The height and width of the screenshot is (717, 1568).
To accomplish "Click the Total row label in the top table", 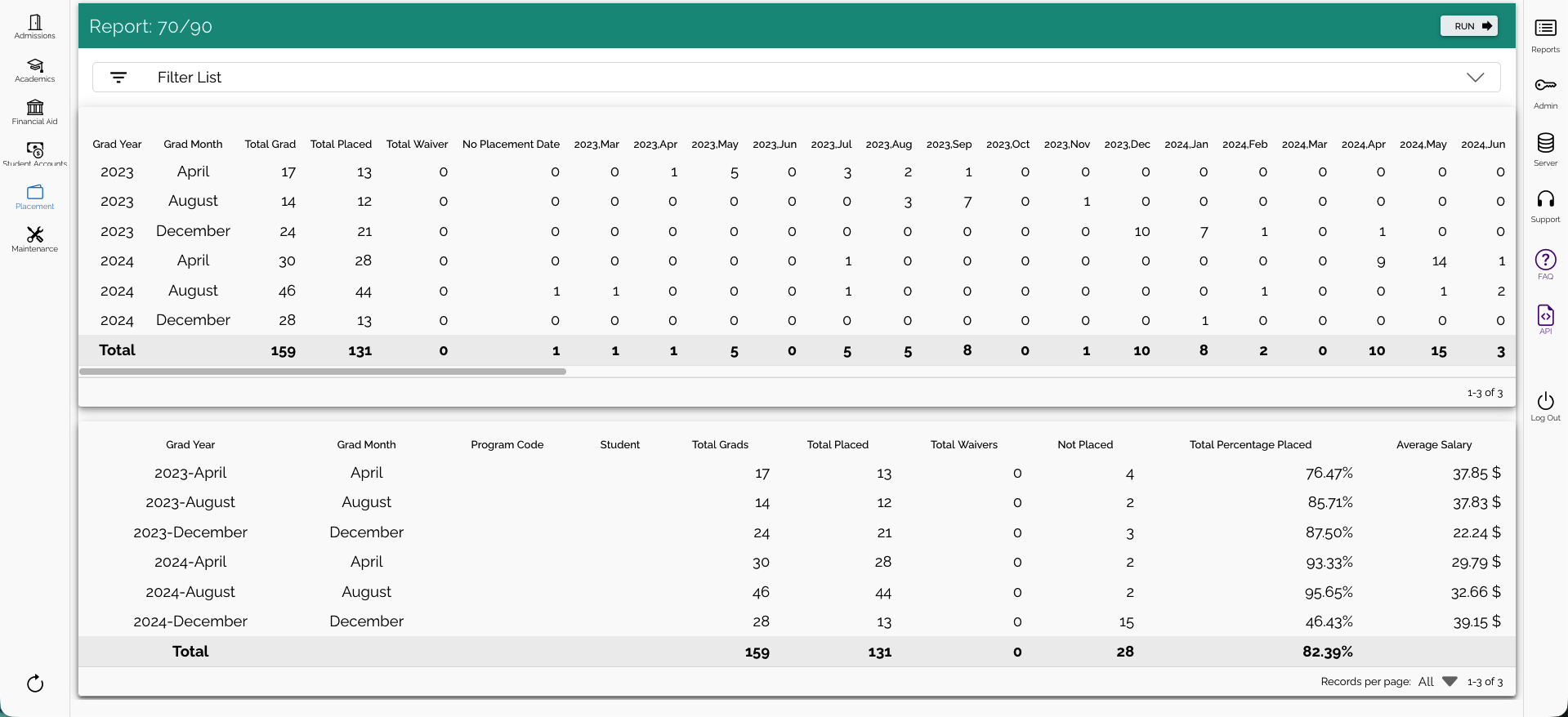I will point(117,350).
